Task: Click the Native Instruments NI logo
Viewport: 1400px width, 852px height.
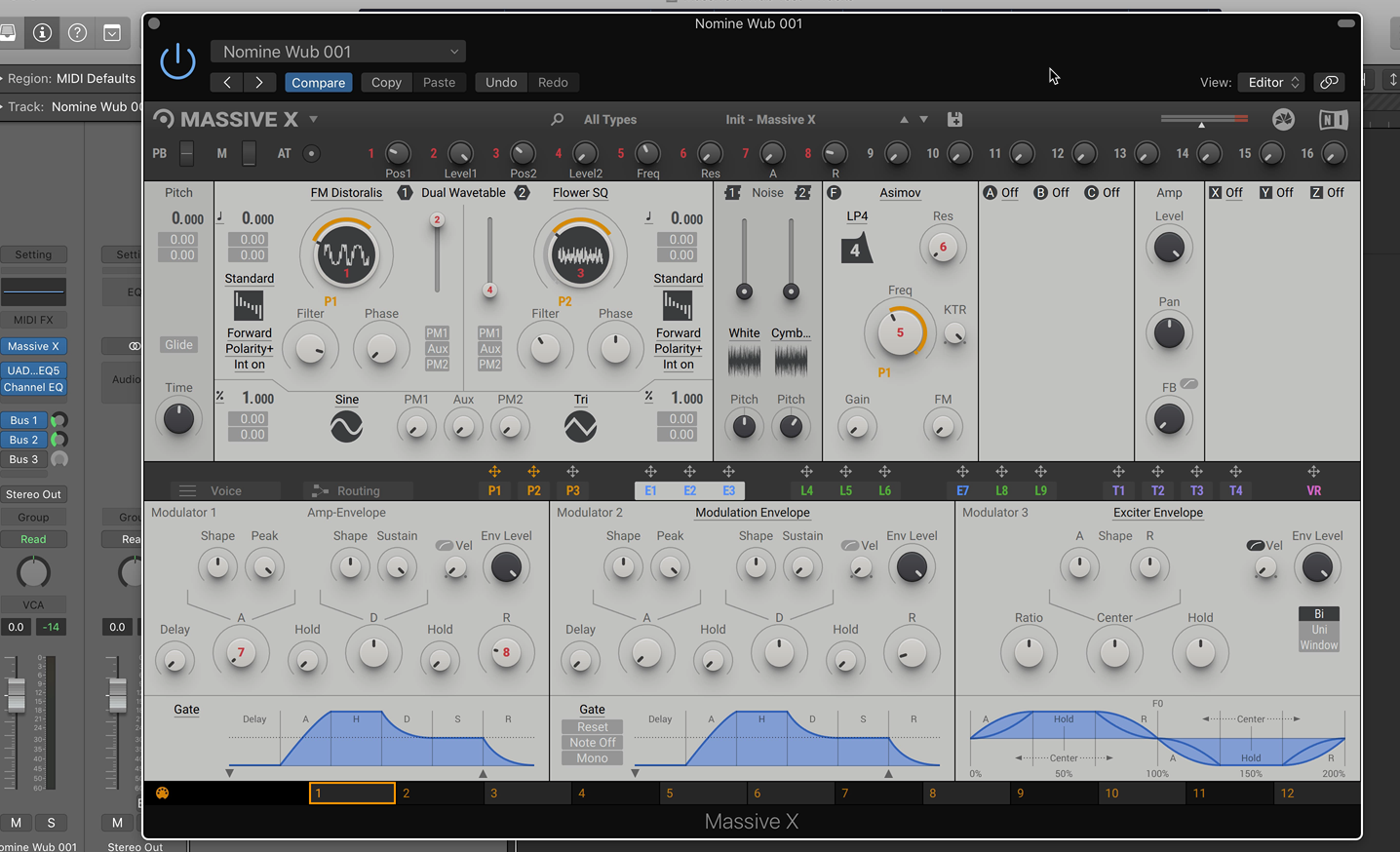Action: tap(1333, 120)
